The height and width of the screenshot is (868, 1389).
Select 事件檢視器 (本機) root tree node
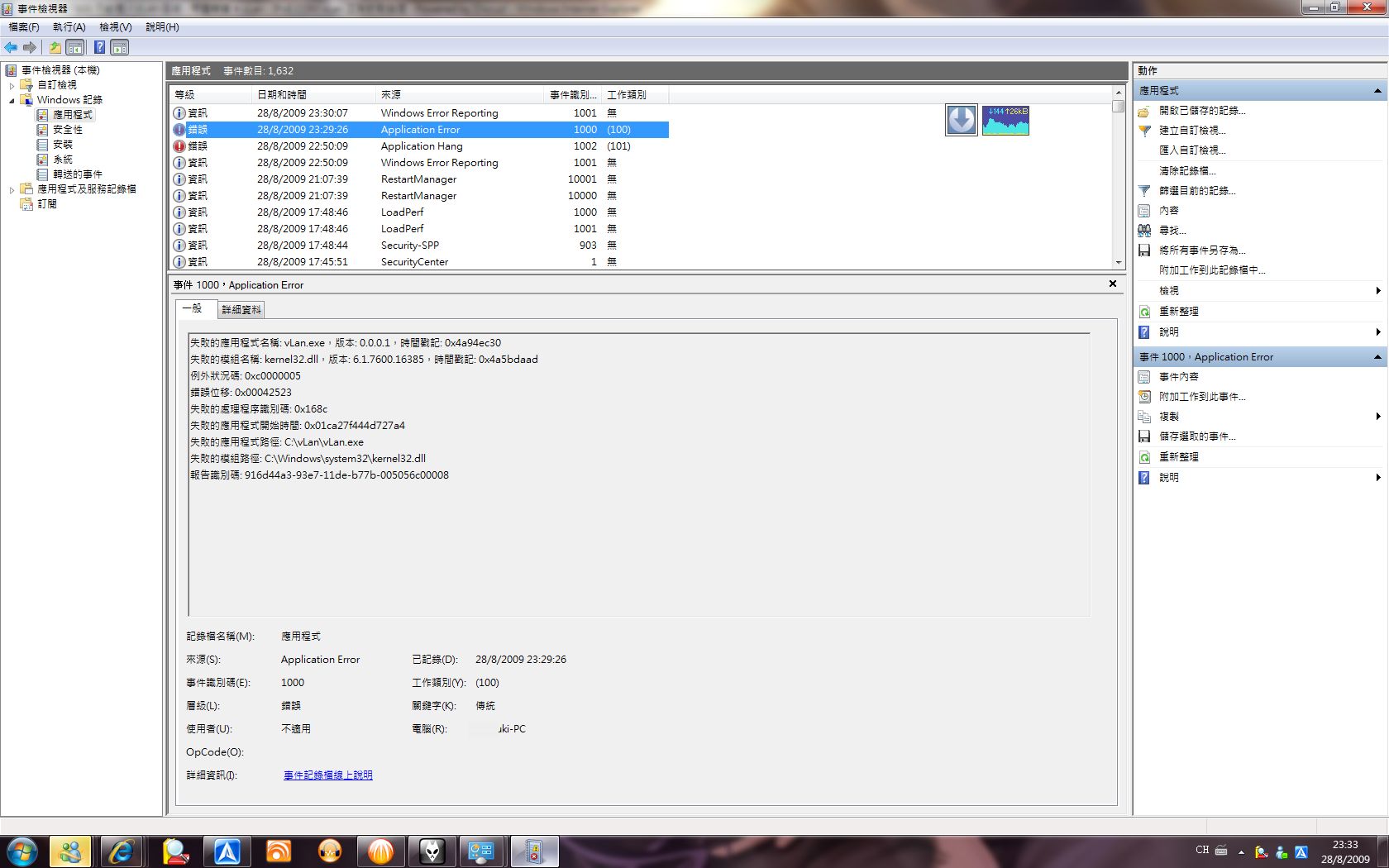pos(60,70)
